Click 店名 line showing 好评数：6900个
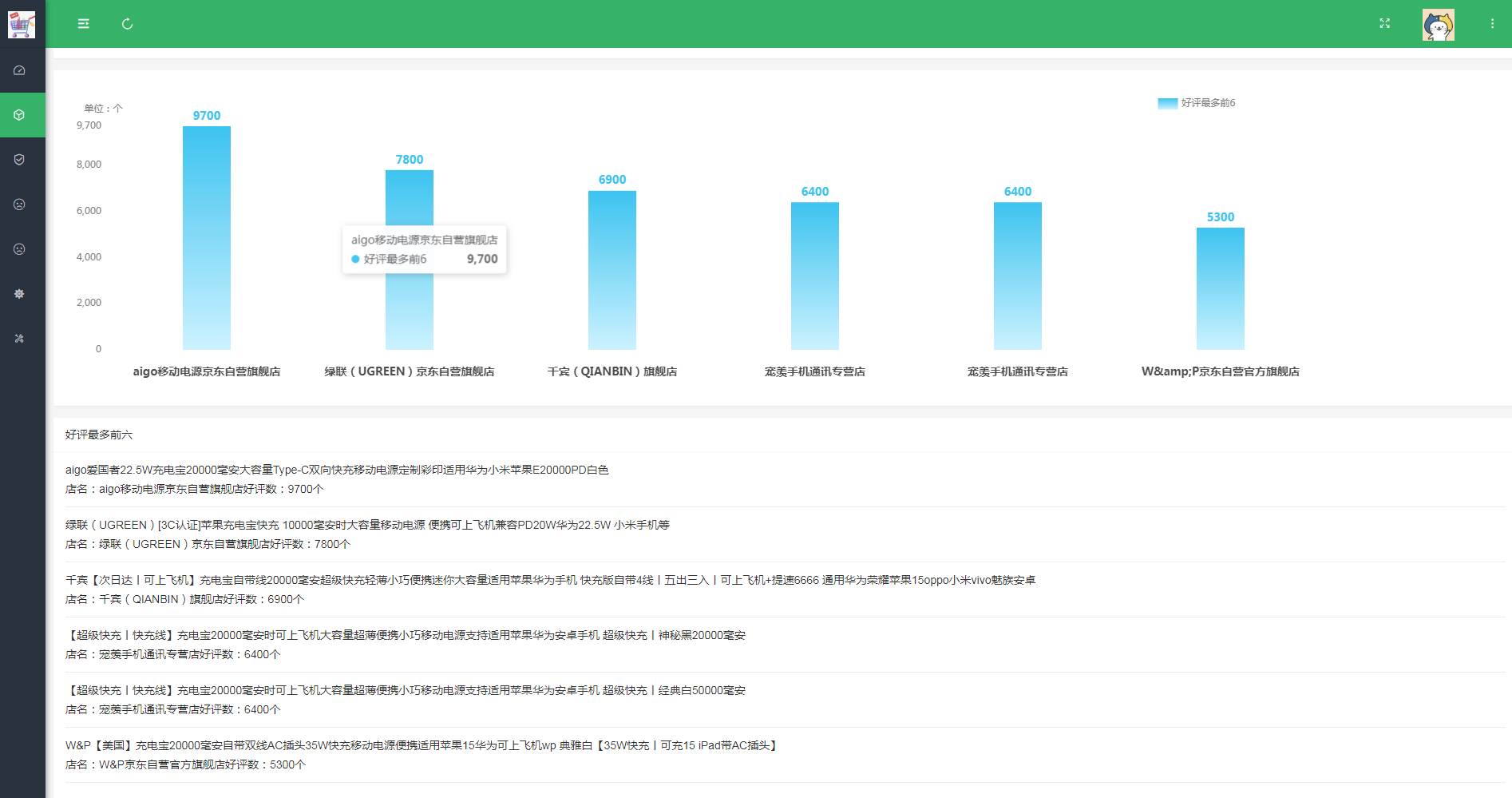This screenshot has width=1512, height=798. (x=185, y=599)
